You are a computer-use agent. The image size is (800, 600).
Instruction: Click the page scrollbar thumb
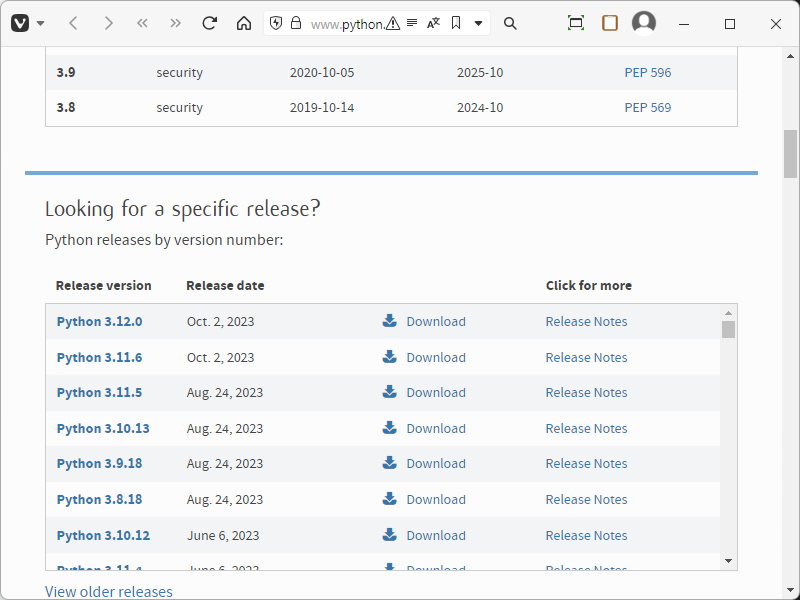pos(791,154)
